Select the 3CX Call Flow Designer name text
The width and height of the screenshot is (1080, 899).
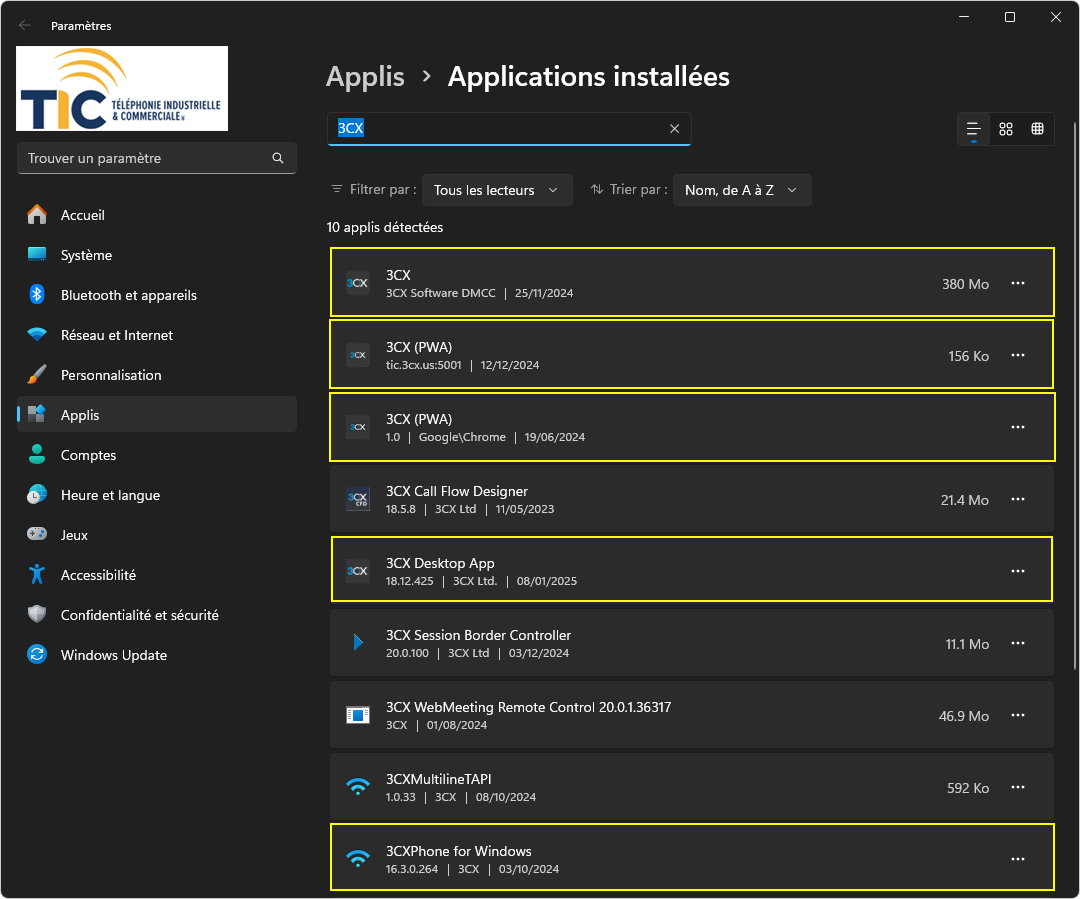pyautogui.click(x=457, y=491)
